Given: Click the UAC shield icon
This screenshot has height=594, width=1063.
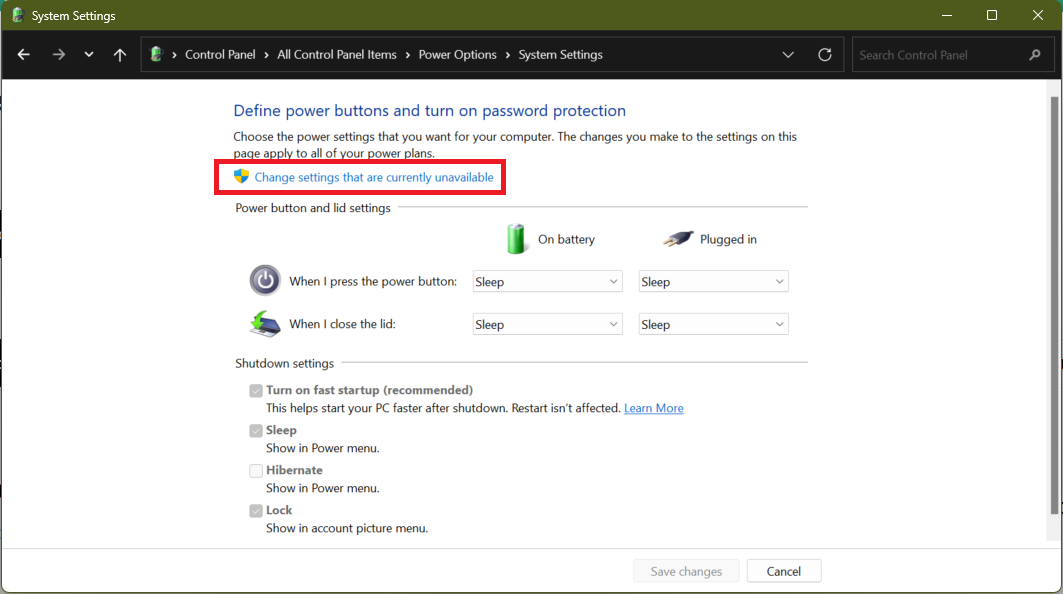Looking at the screenshot, I should pyautogui.click(x=241, y=177).
